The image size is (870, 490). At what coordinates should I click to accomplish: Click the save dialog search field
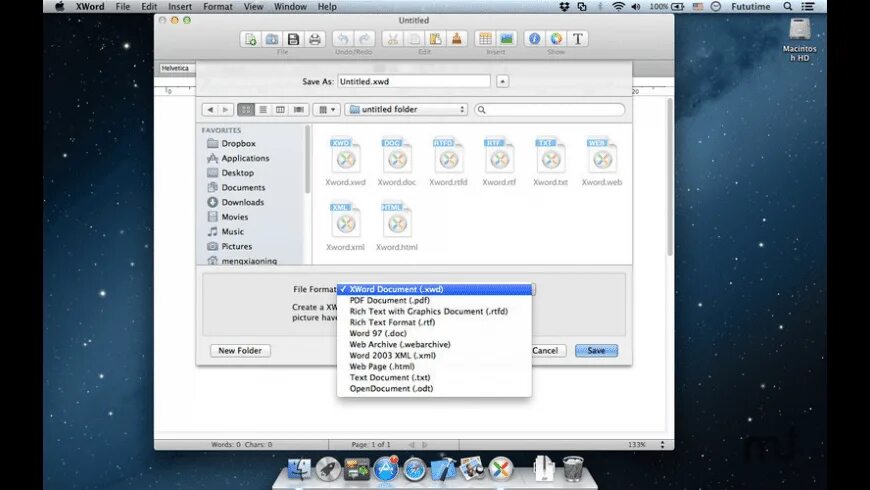549,110
